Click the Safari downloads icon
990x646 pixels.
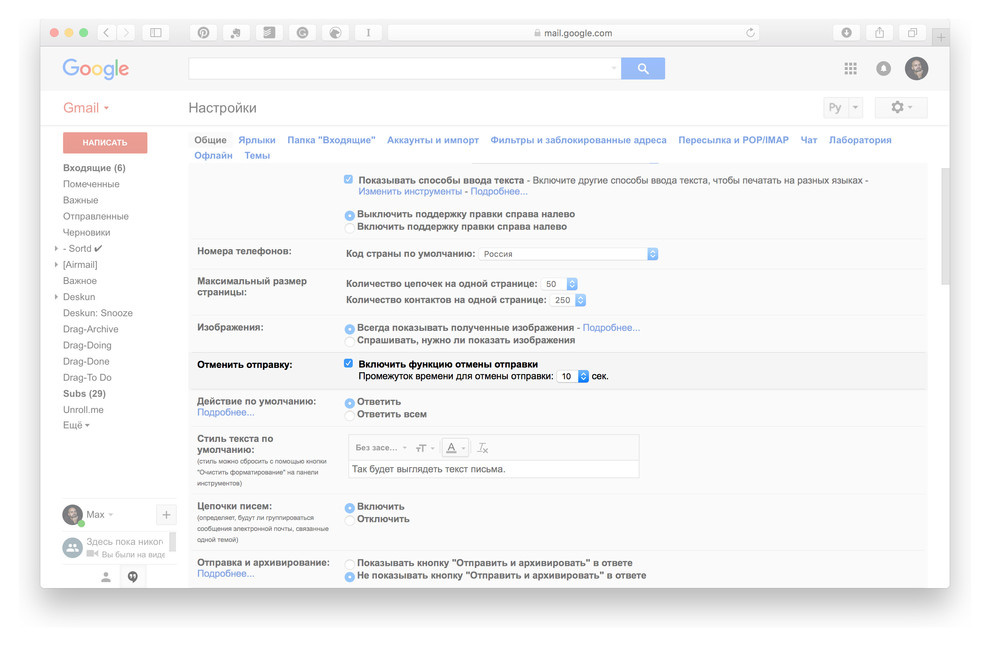[846, 33]
